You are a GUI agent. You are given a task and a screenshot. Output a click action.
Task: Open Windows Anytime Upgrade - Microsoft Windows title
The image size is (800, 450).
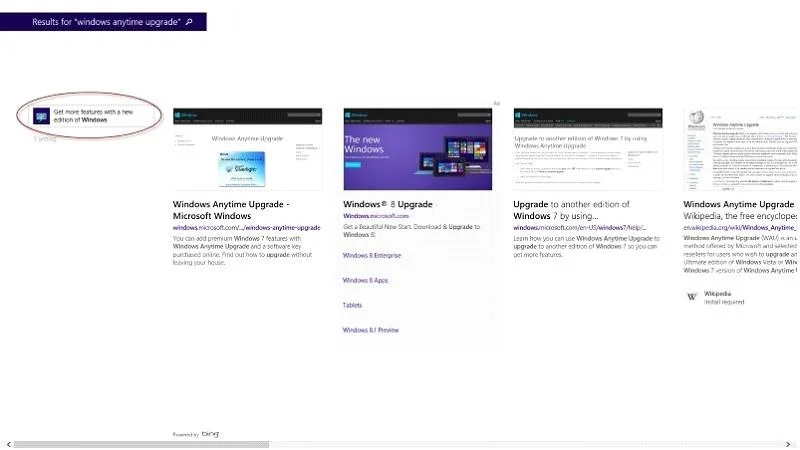[231, 210]
